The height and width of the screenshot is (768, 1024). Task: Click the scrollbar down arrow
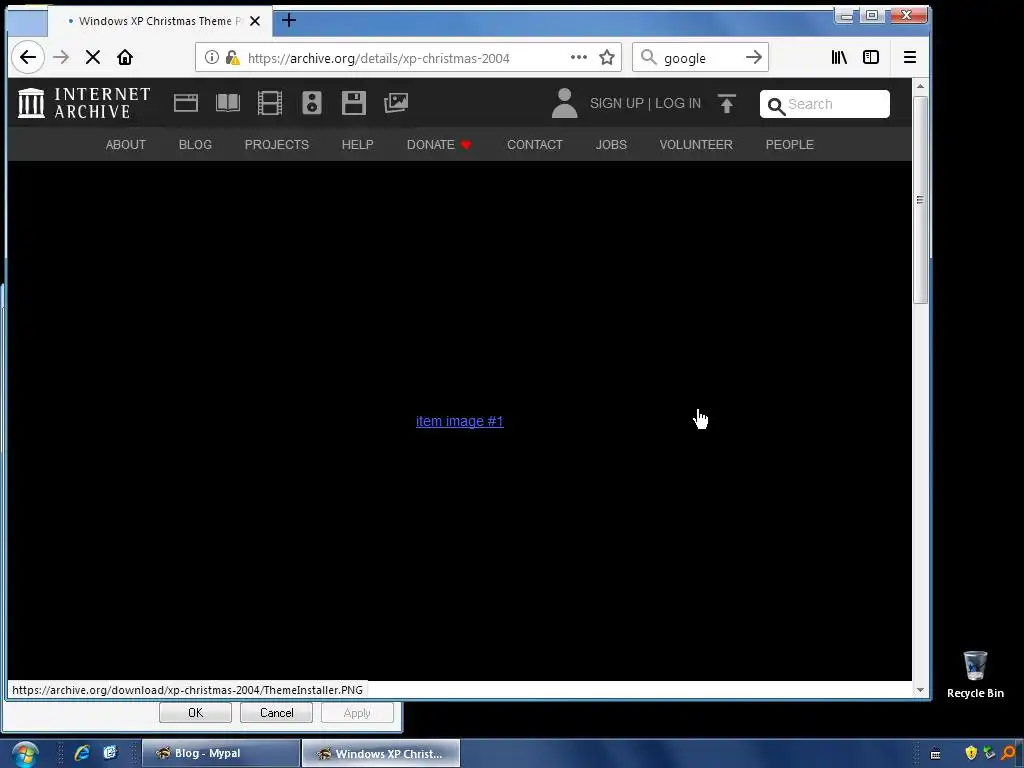point(920,690)
